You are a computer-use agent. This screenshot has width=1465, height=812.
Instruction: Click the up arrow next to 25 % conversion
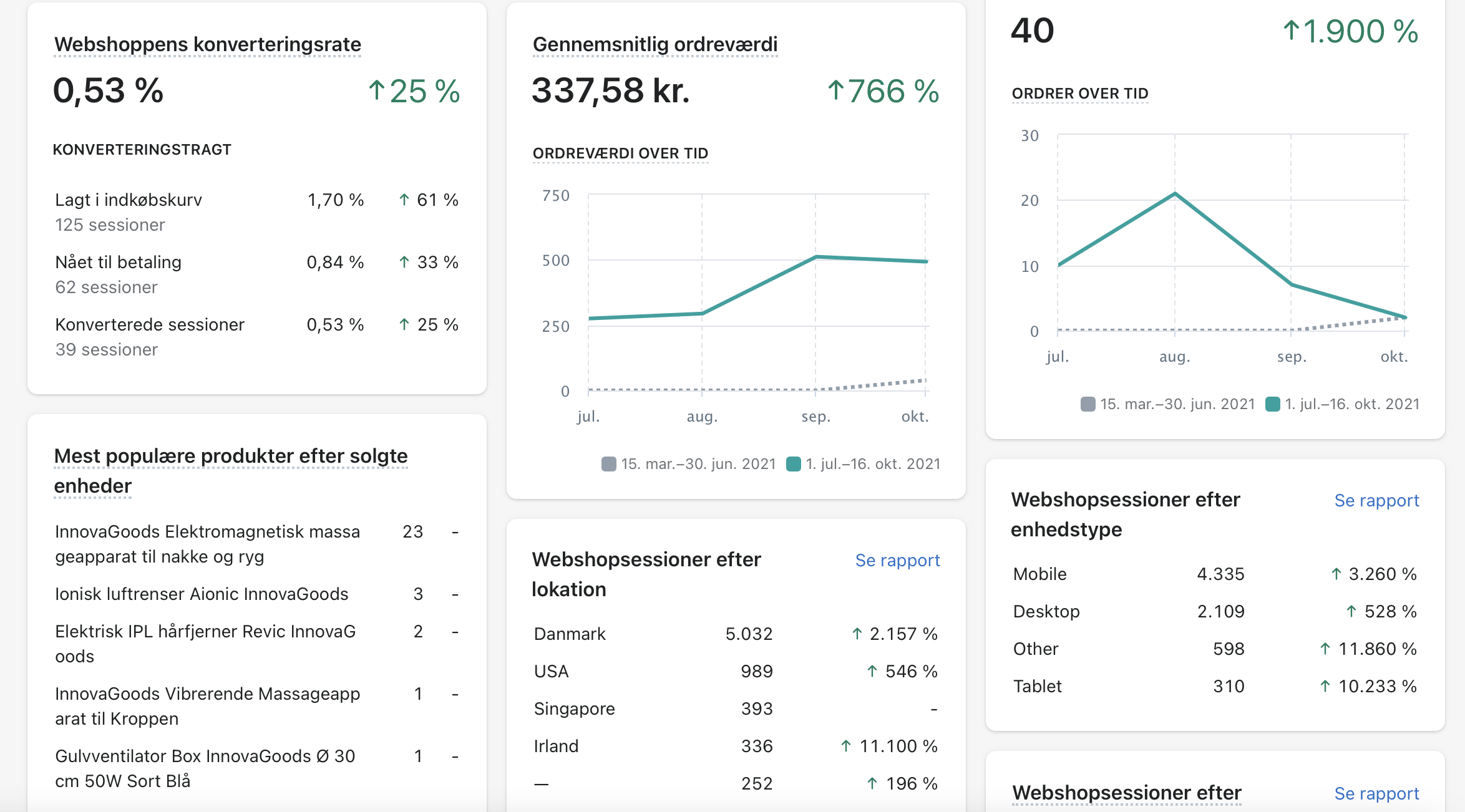pyautogui.click(x=376, y=91)
